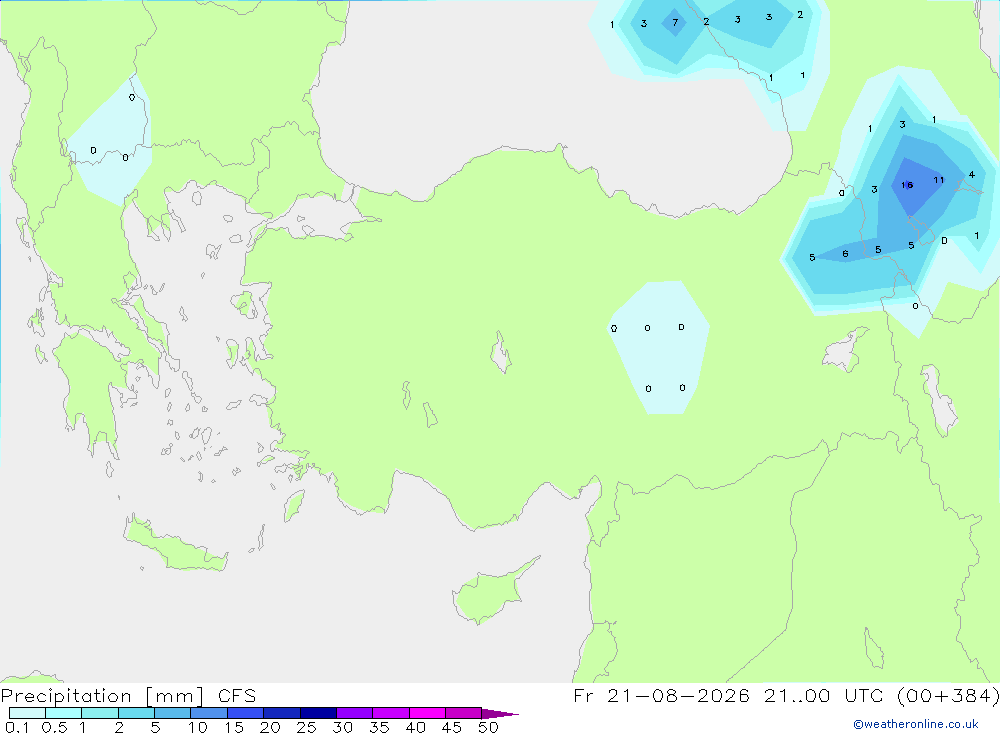Click the 15–20 mm legend color swatch
1000x733 pixels.
tap(246, 713)
